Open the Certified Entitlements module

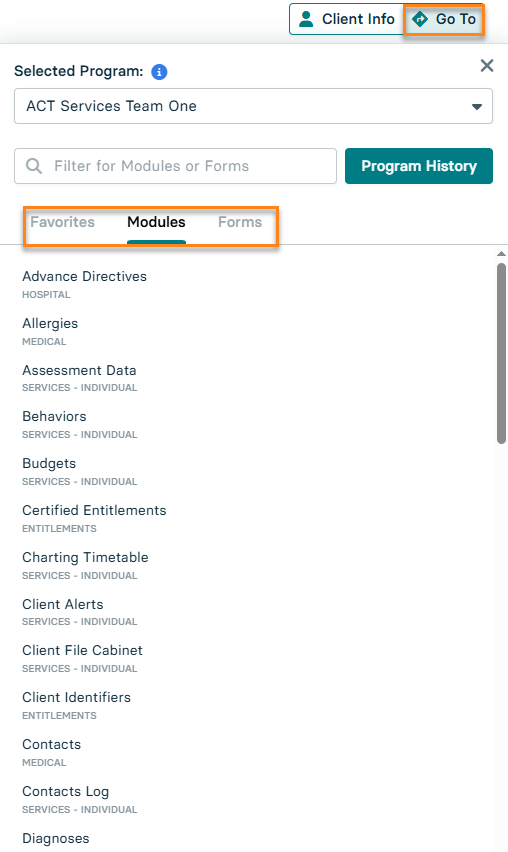coord(94,511)
